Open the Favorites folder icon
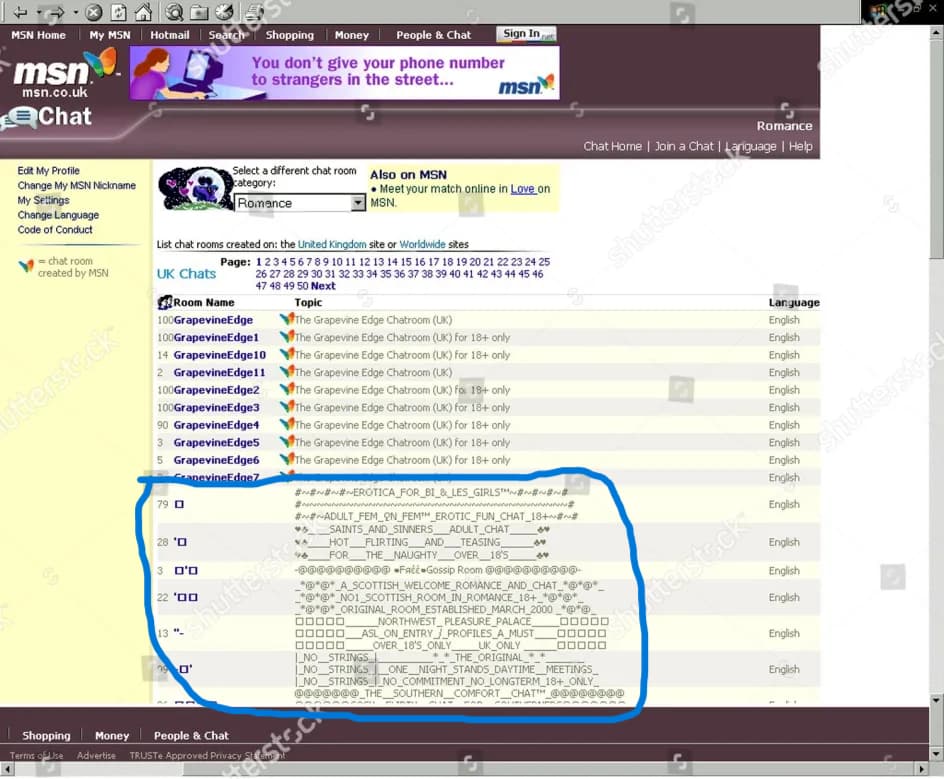The height and width of the screenshot is (779, 944). (x=199, y=12)
